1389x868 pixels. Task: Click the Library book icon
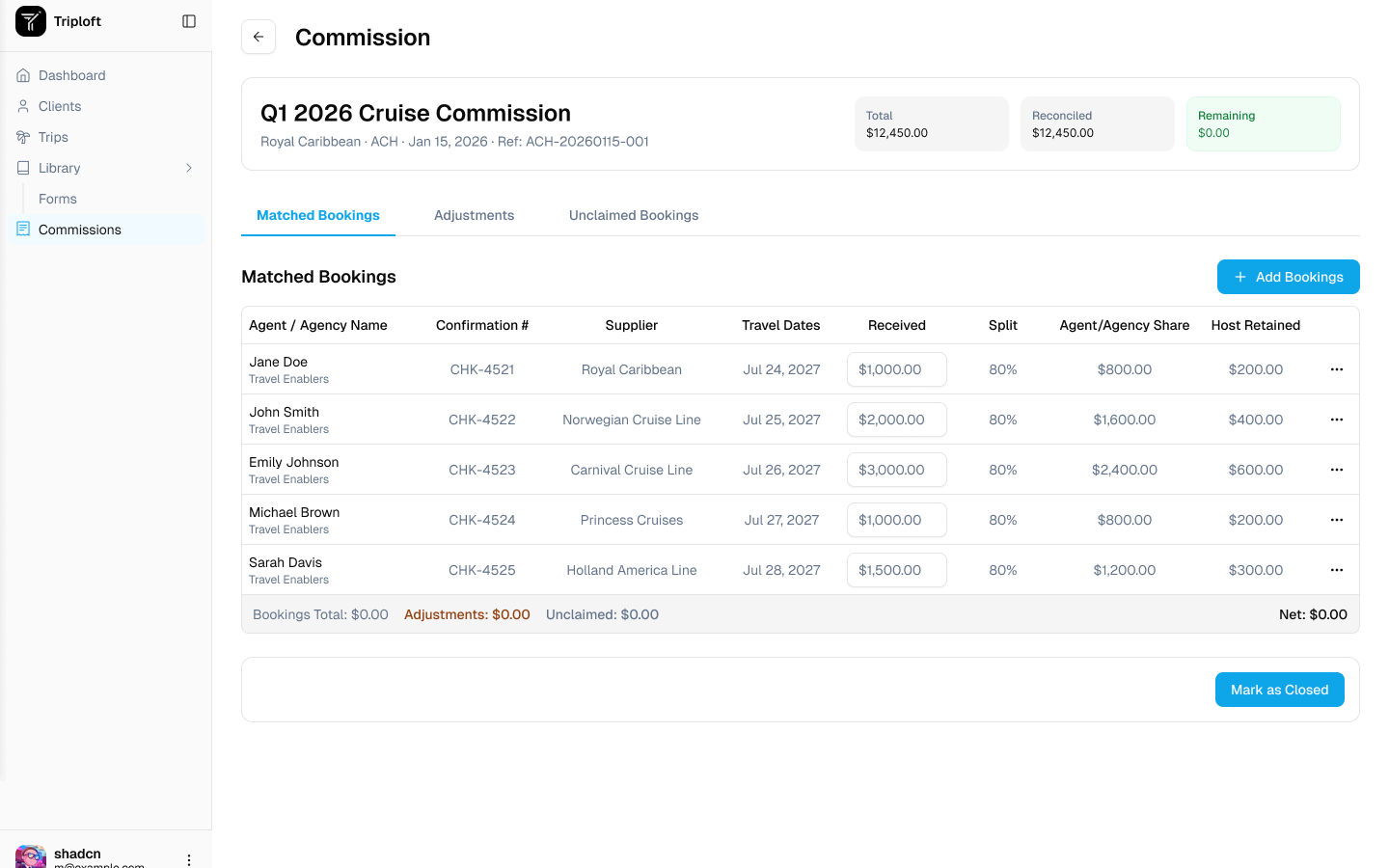[x=23, y=168]
